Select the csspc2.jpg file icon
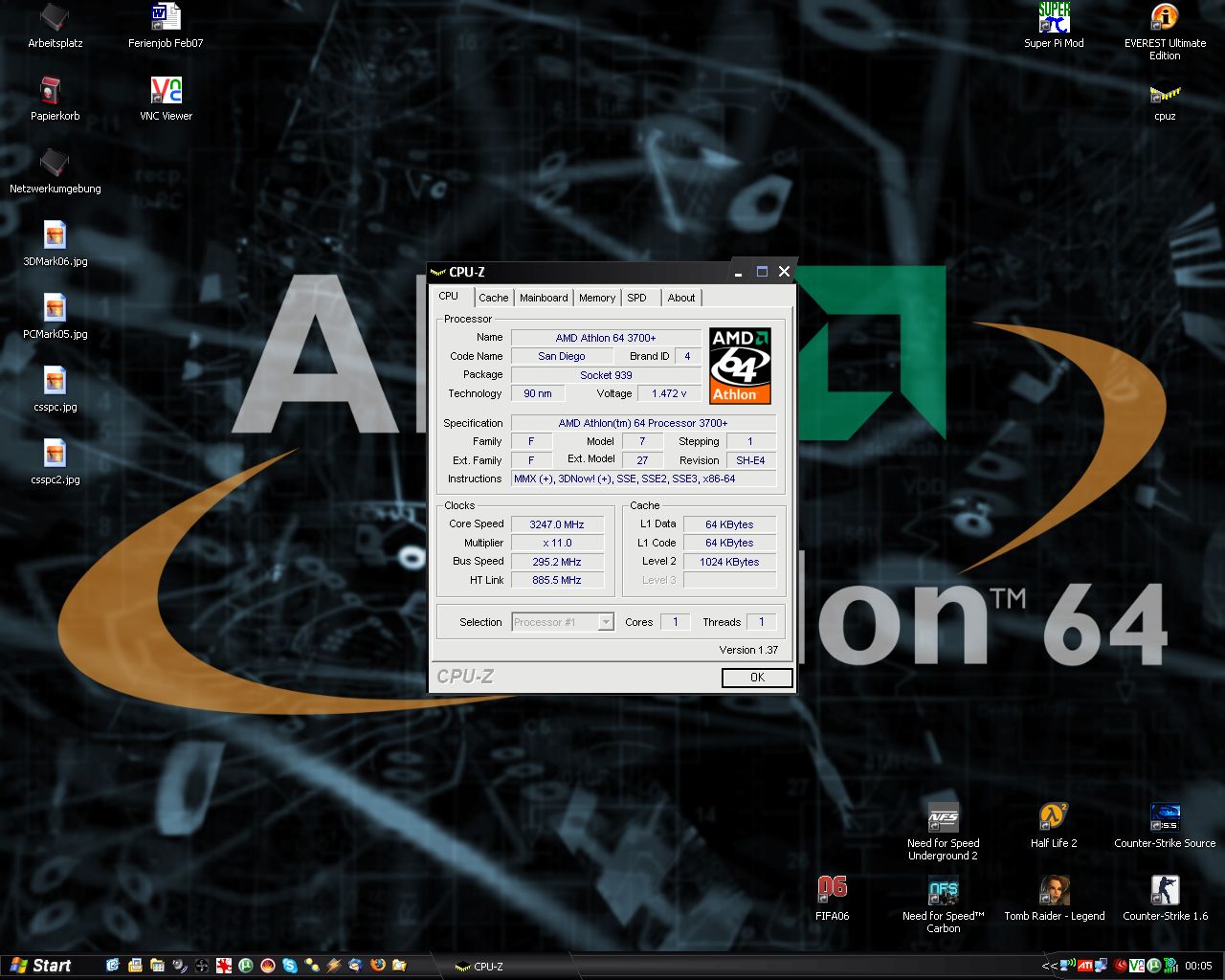This screenshot has height=980, width=1225. (56, 462)
